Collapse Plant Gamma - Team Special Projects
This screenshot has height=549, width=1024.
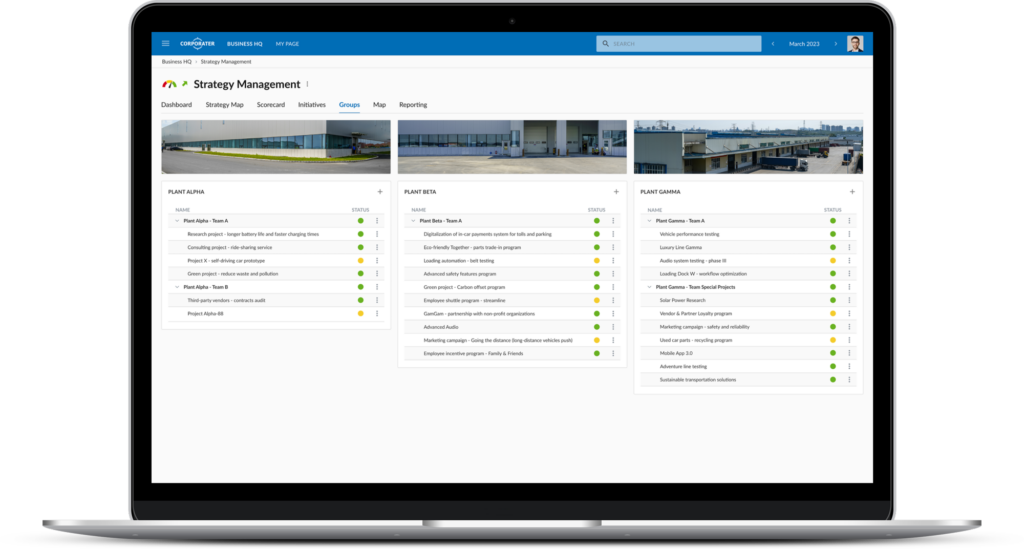649,287
